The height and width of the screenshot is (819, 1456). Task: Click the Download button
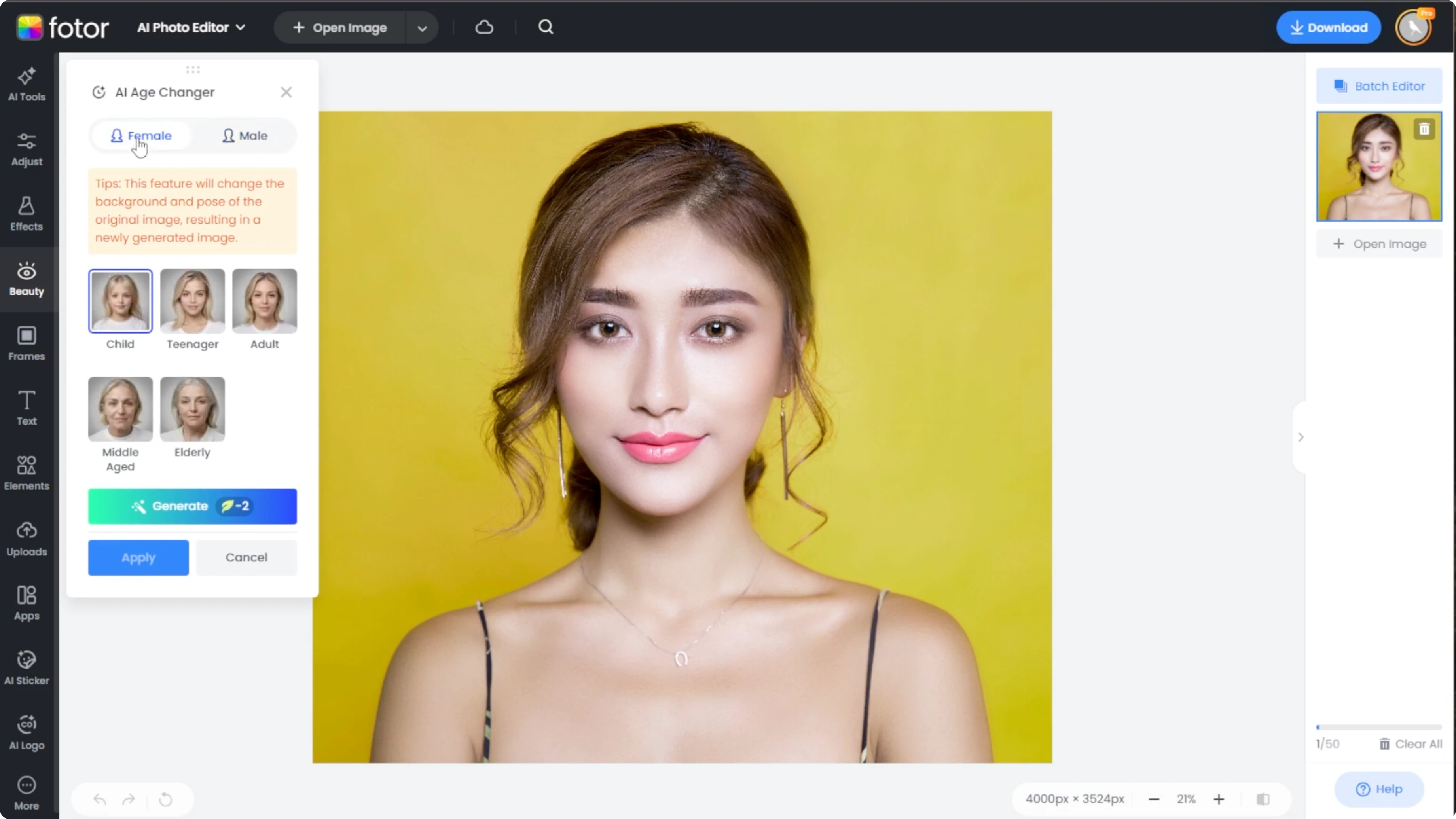[1328, 27]
